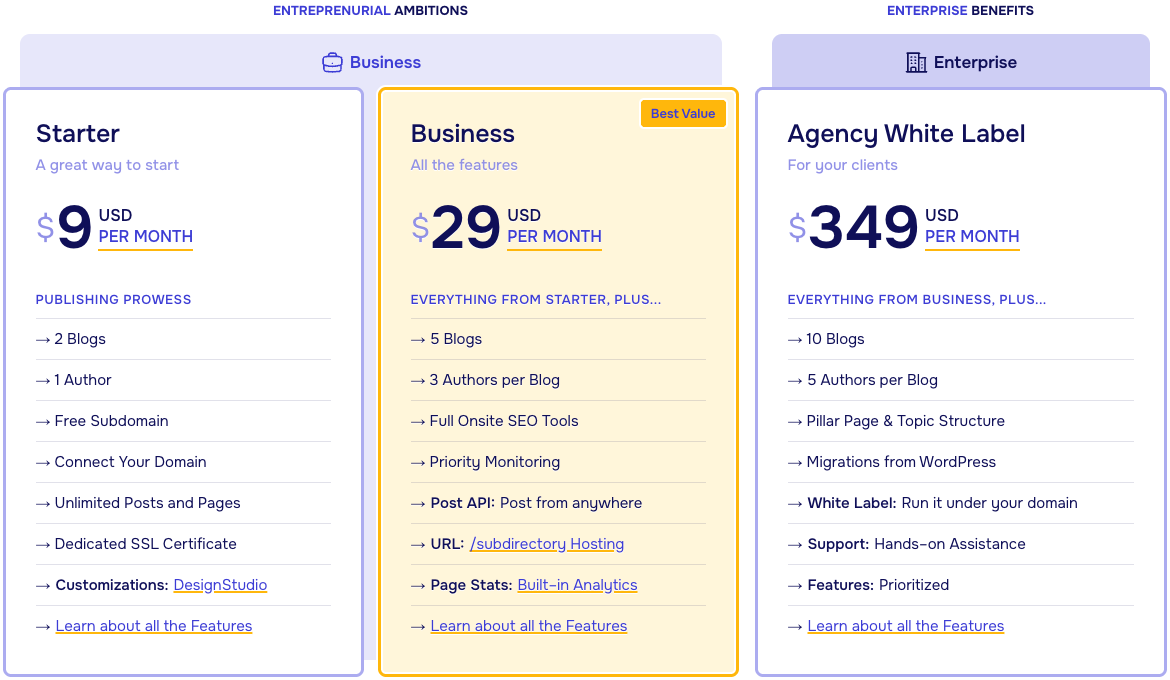Screen dimensions: 1170x680
Task: Select the Business tab label at top
Action: (385, 62)
